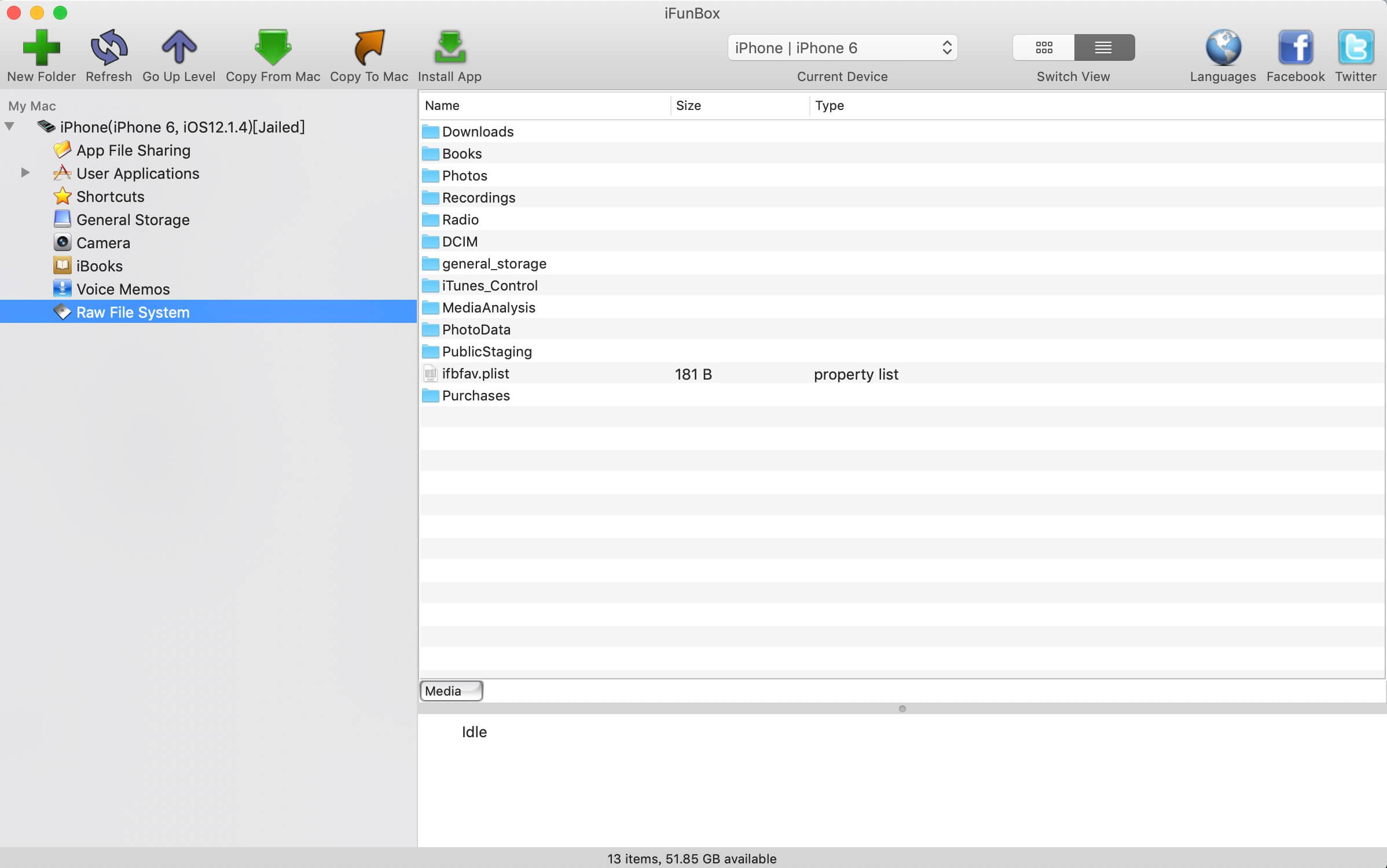Viewport: 1387px width, 868px height.
Task: Click the My Mac section header
Action: (x=32, y=106)
